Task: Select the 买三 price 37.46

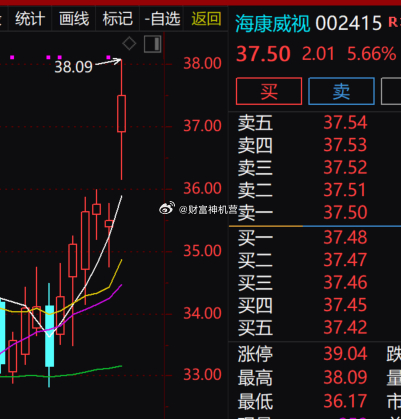Action: (345, 282)
